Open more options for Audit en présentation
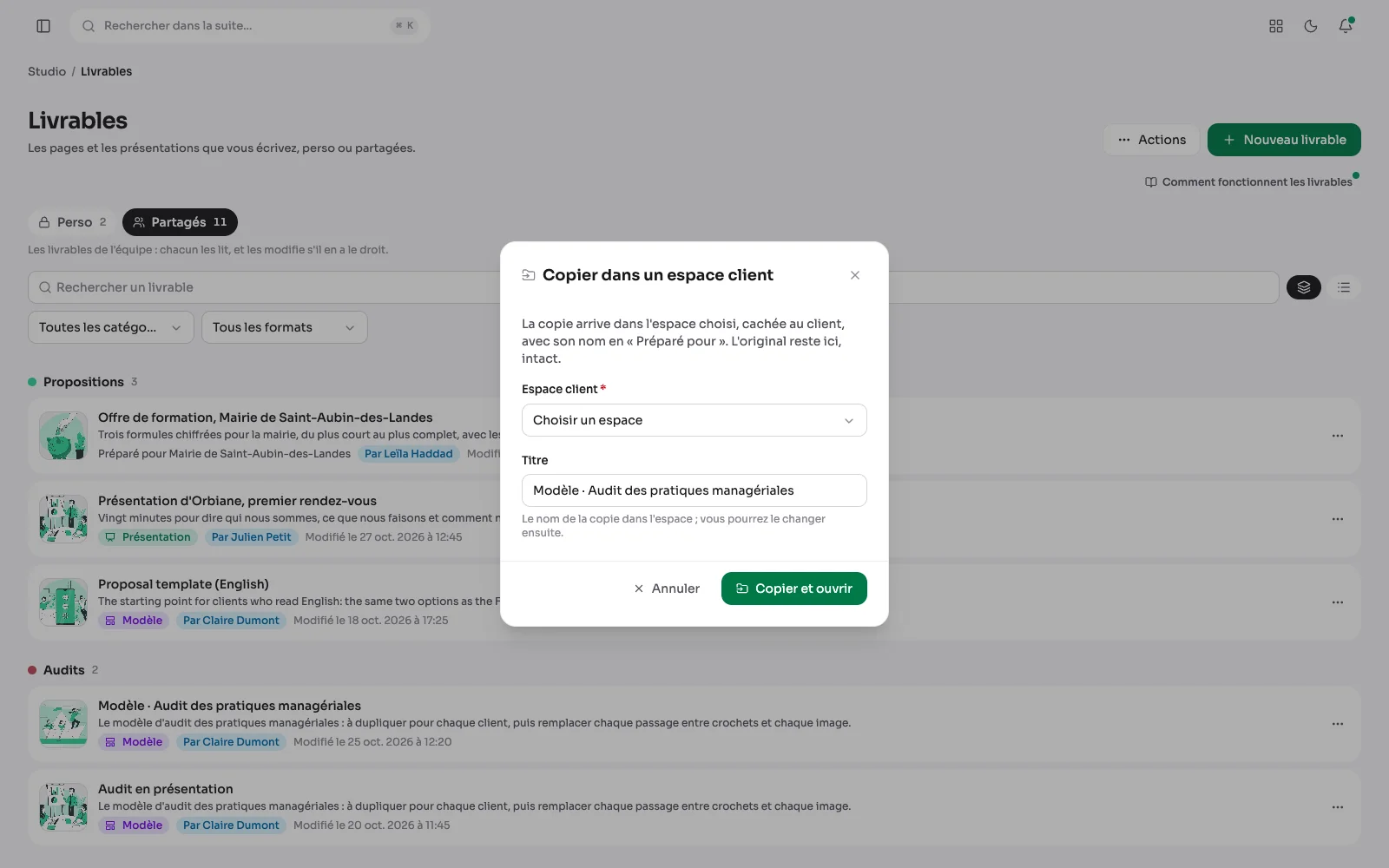1389x868 pixels. (x=1338, y=807)
